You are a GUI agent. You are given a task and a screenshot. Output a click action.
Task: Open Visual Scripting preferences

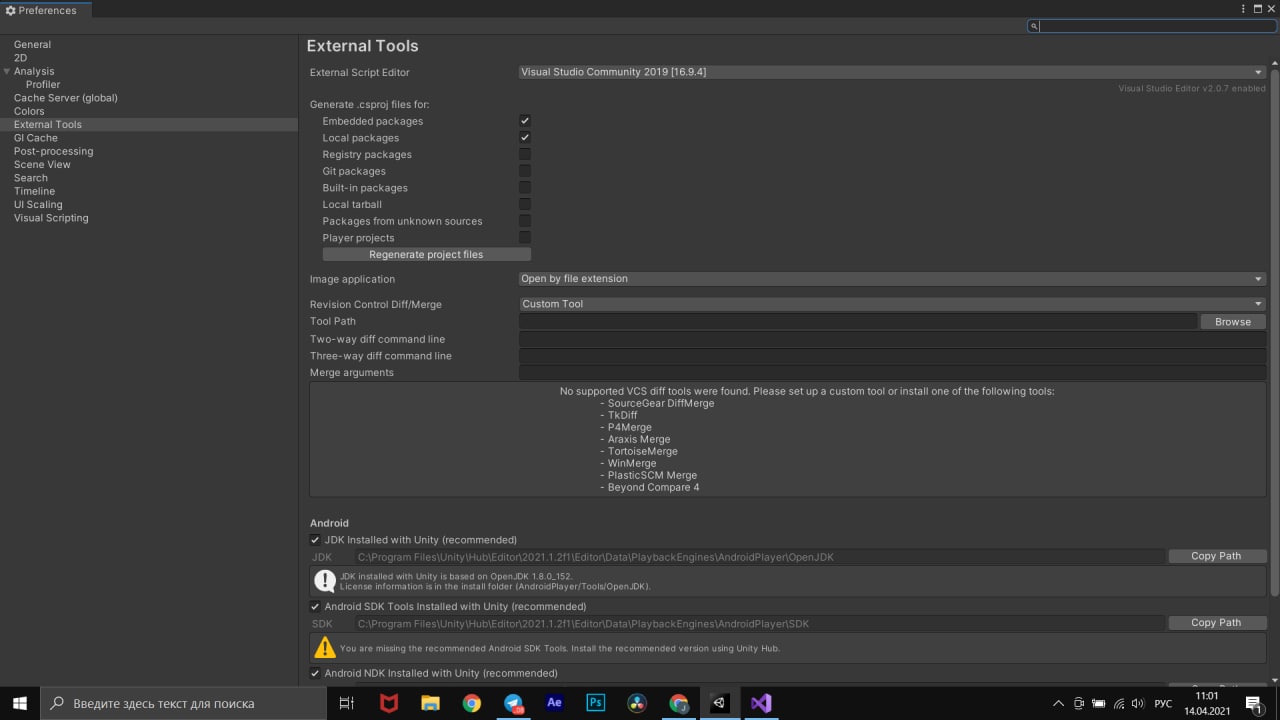[x=51, y=218]
